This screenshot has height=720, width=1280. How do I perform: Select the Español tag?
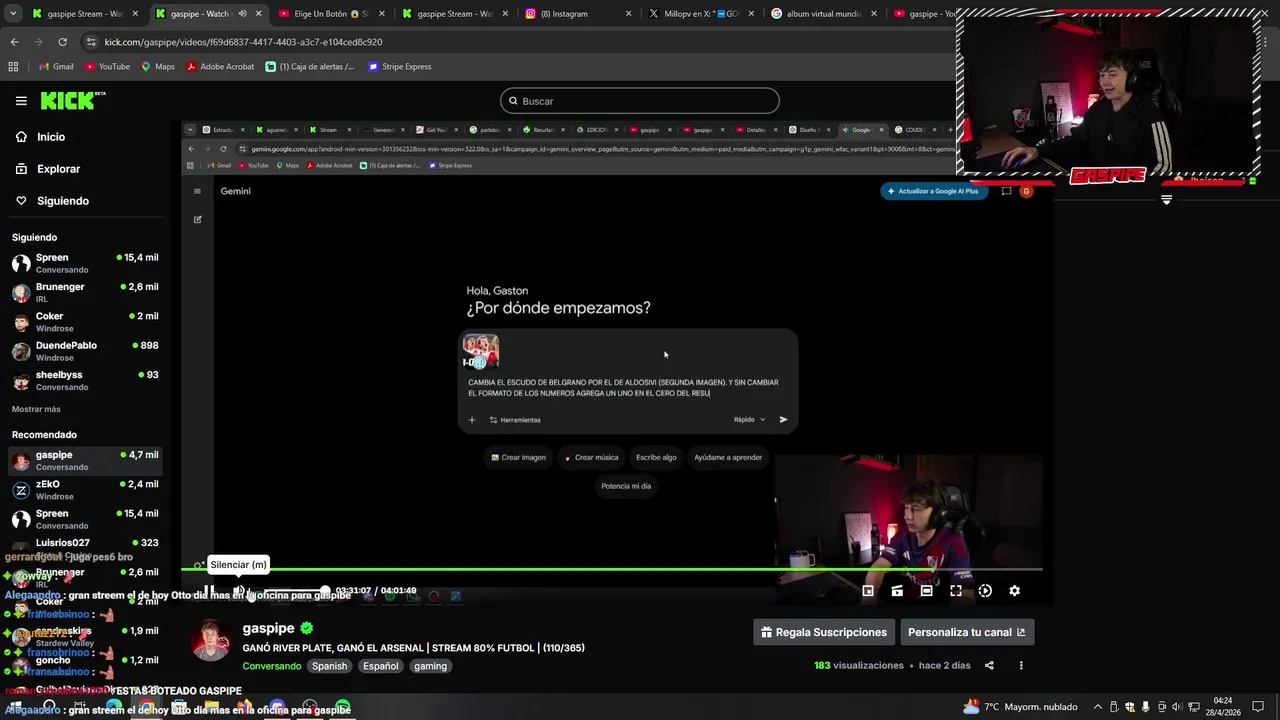pos(380,666)
